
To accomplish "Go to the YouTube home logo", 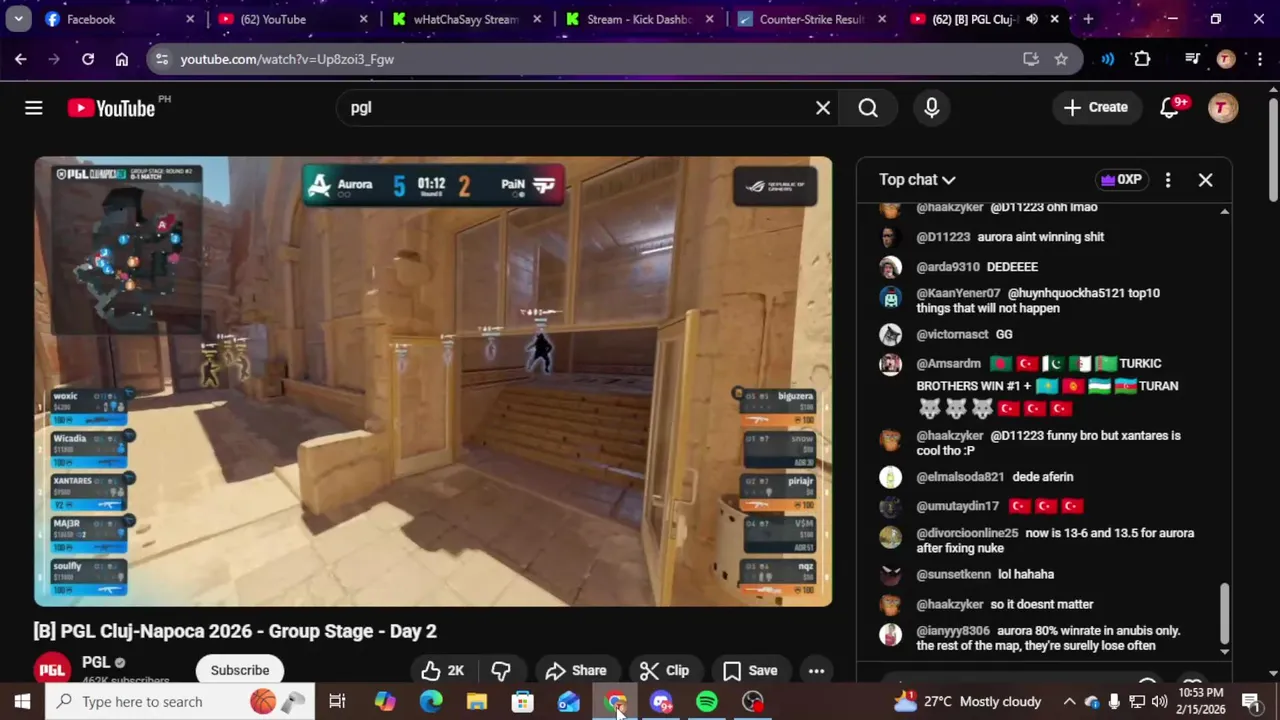I will (x=111, y=108).
